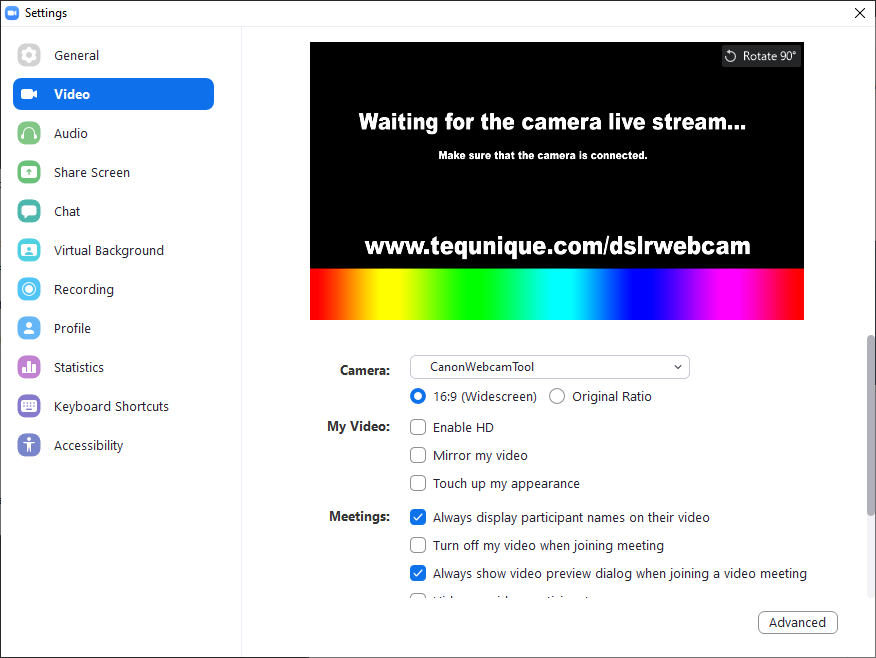The image size is (876, 658).
Task: Click the Keyboard Shortcuts keyboard icon
Action: (29, 406)
